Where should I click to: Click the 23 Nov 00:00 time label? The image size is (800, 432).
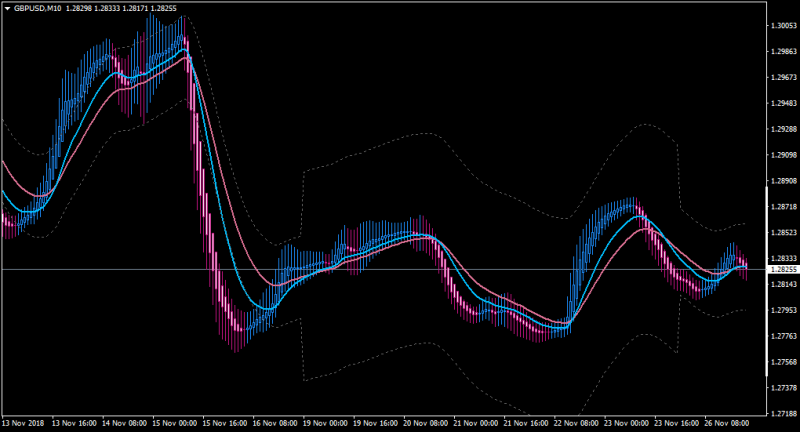pyautogui.click(x=626, y=423)
